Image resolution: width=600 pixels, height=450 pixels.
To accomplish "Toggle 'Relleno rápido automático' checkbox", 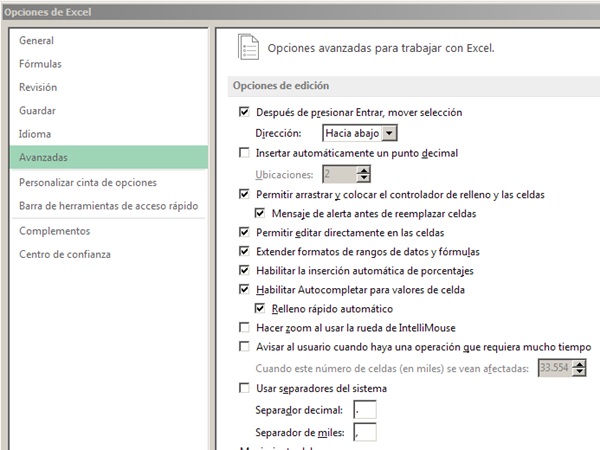I will 260,308.
